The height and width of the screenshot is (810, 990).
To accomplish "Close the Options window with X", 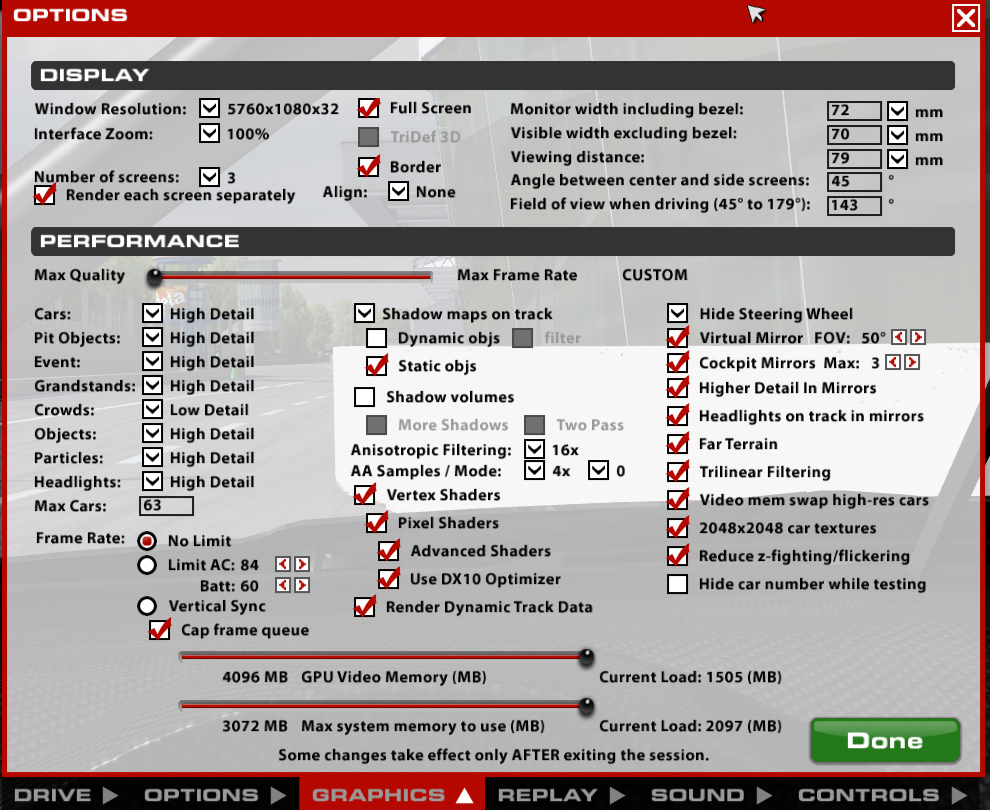I will (965, 18).
